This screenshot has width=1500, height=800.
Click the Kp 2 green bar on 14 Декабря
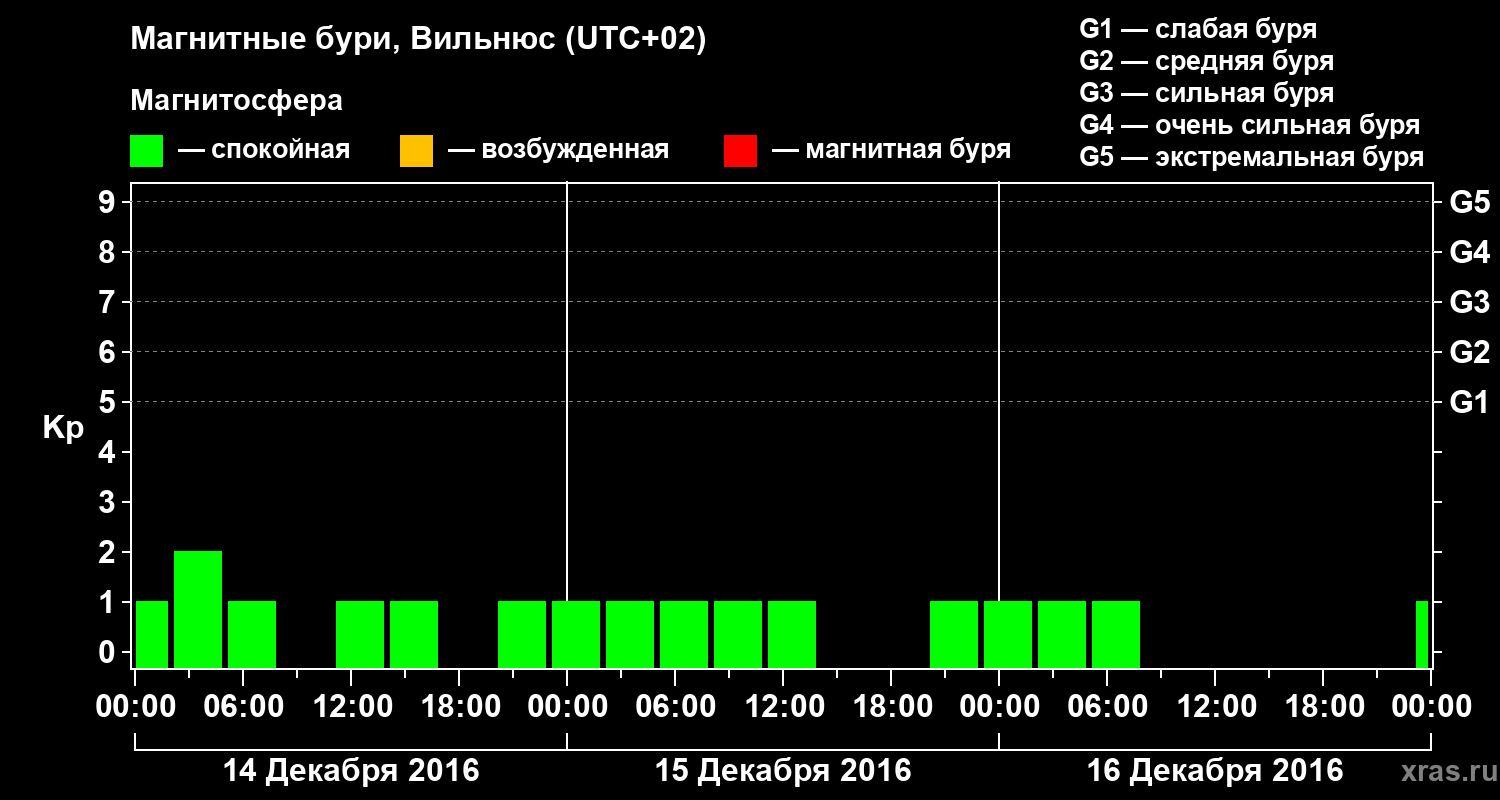click(x=198, y=609)
